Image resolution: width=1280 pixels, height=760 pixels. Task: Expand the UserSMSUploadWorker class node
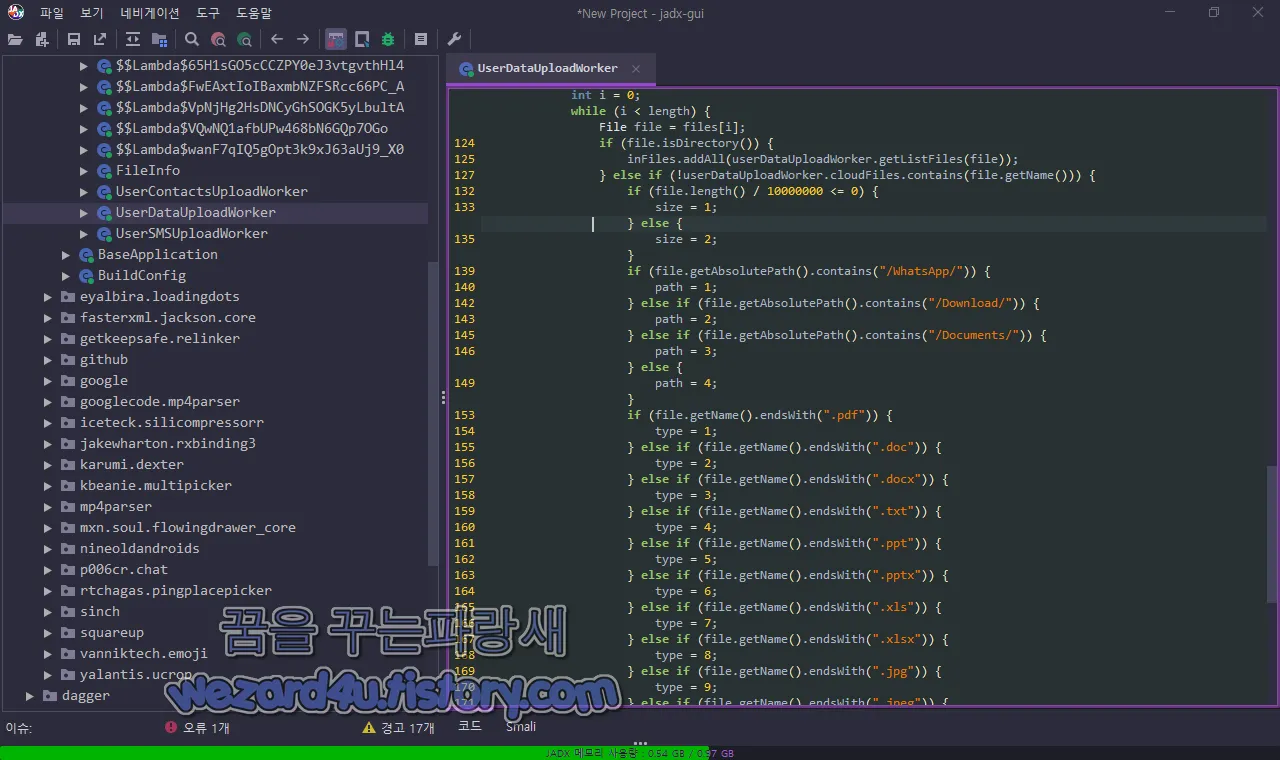(x=84, y=233)
